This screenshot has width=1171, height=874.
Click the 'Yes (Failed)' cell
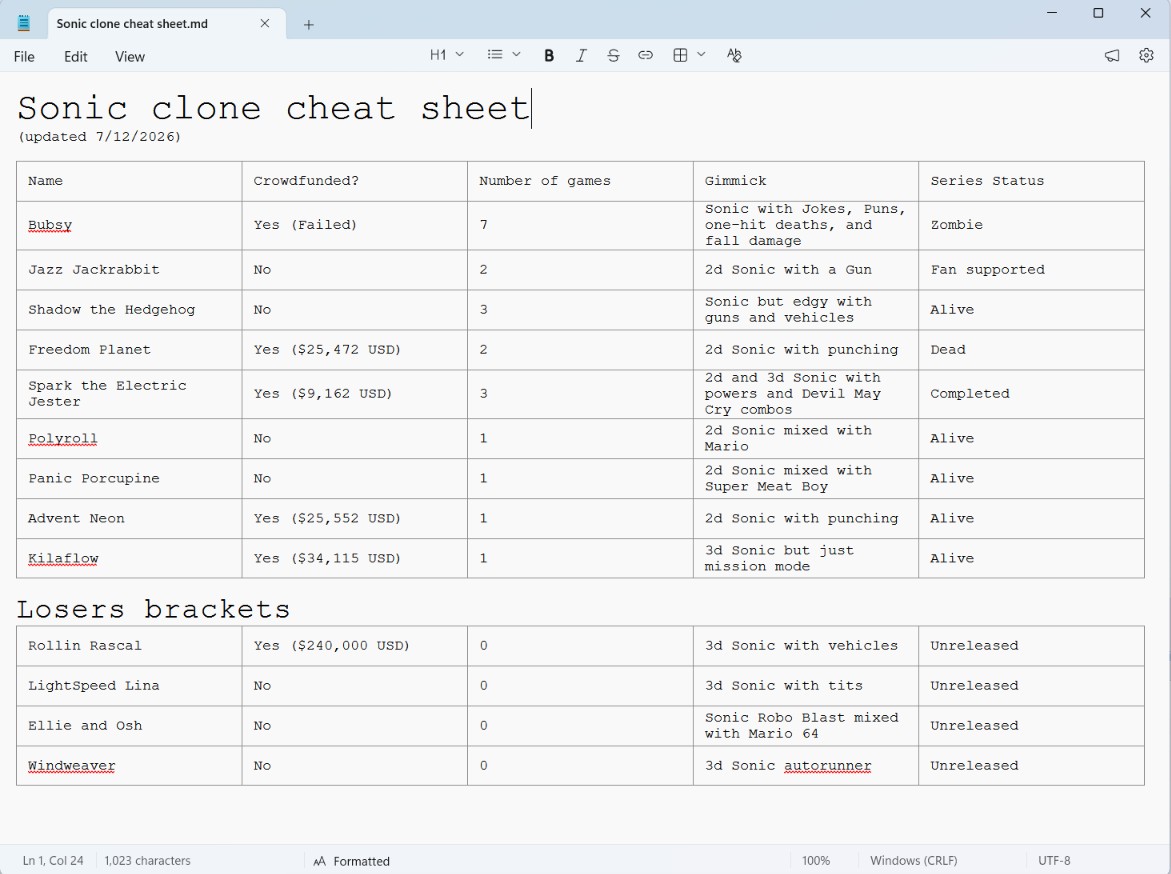[x=355, y=225]
